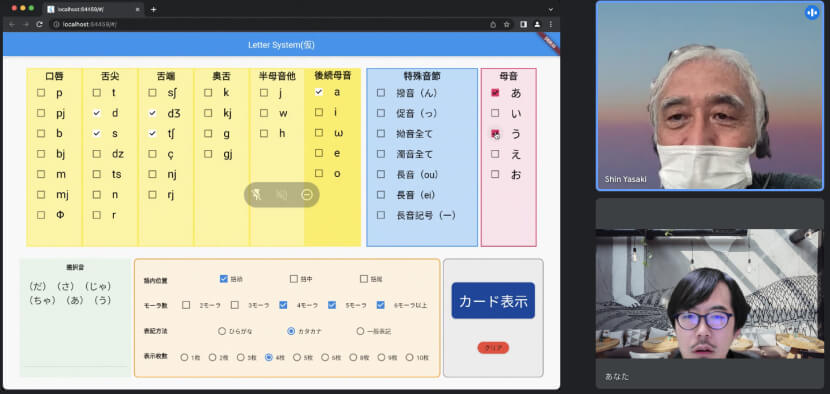Image resolution: width=830 pixels, height=394 pixels.
Task: Check the j semivowel box
Action: (x=264, y=93)
